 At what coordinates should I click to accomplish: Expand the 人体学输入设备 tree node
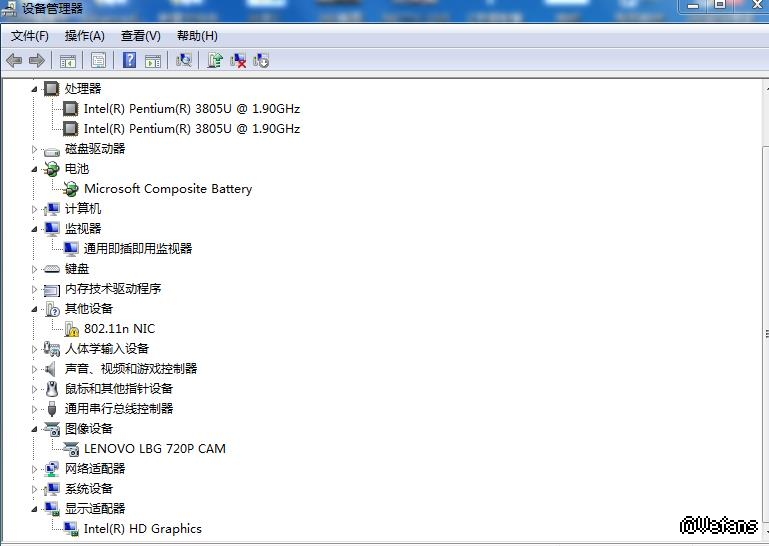click(x=34, y=349)
